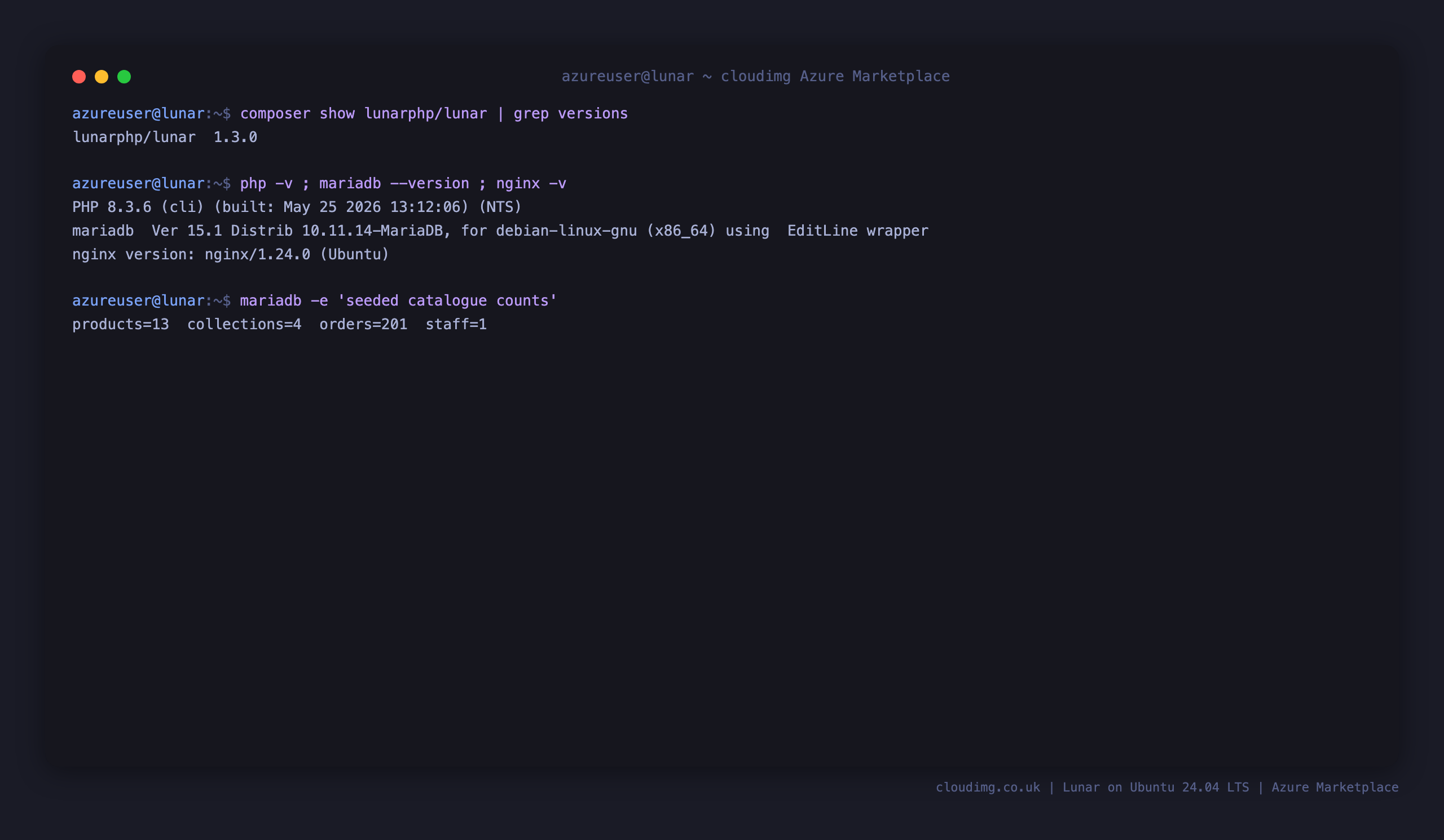Click the collections=4 value in output

(244, 325)
